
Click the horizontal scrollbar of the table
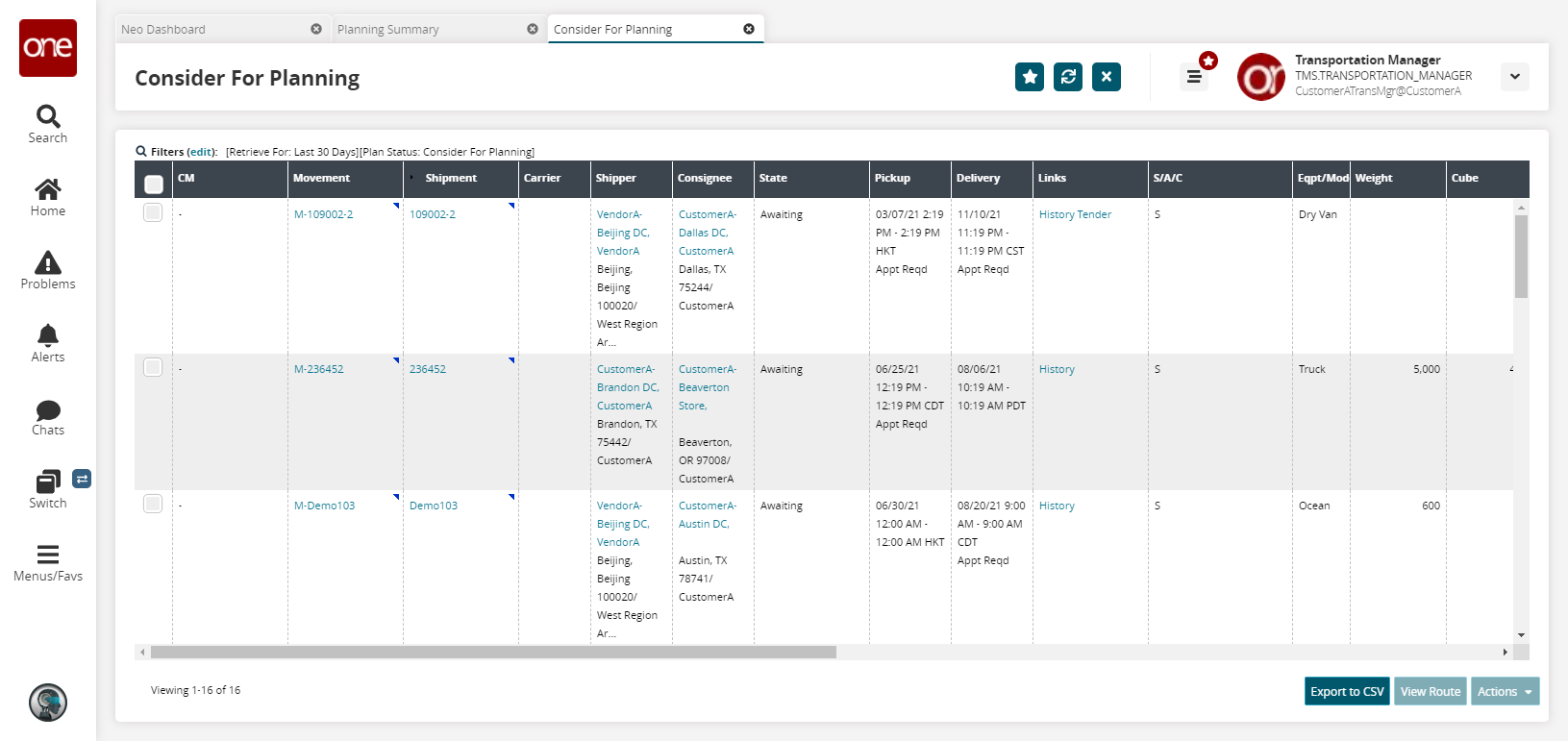pyautogui.click(x=493, y=652)
